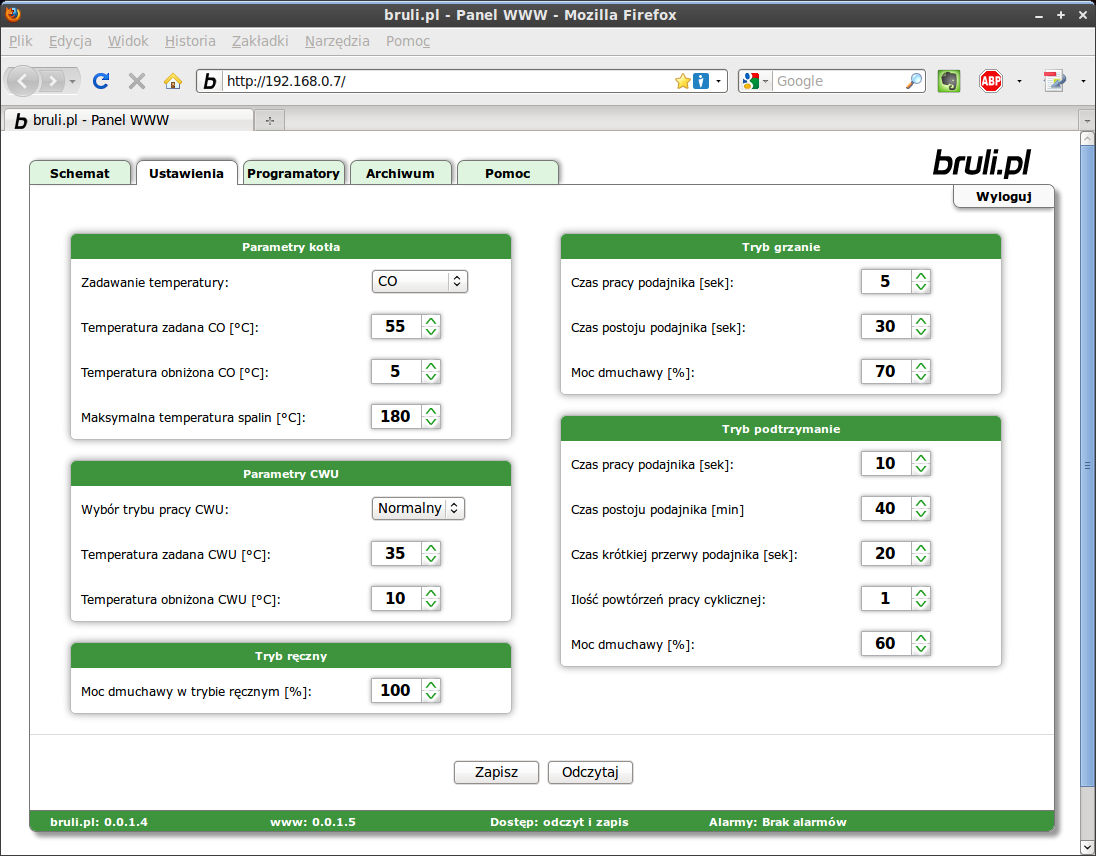Click the notepad-with-pencil toolbar icon

click(x=1054, y=81)
